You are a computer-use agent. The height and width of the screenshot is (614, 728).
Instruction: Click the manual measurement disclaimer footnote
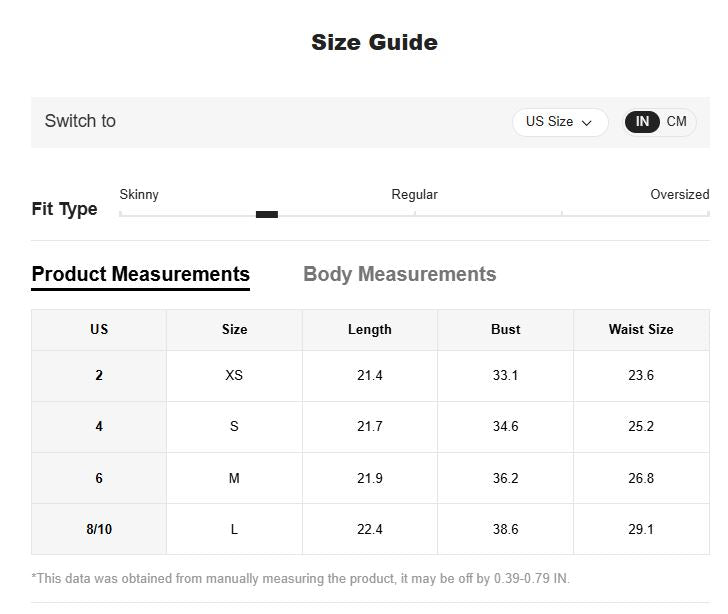(x=300, y=578)
